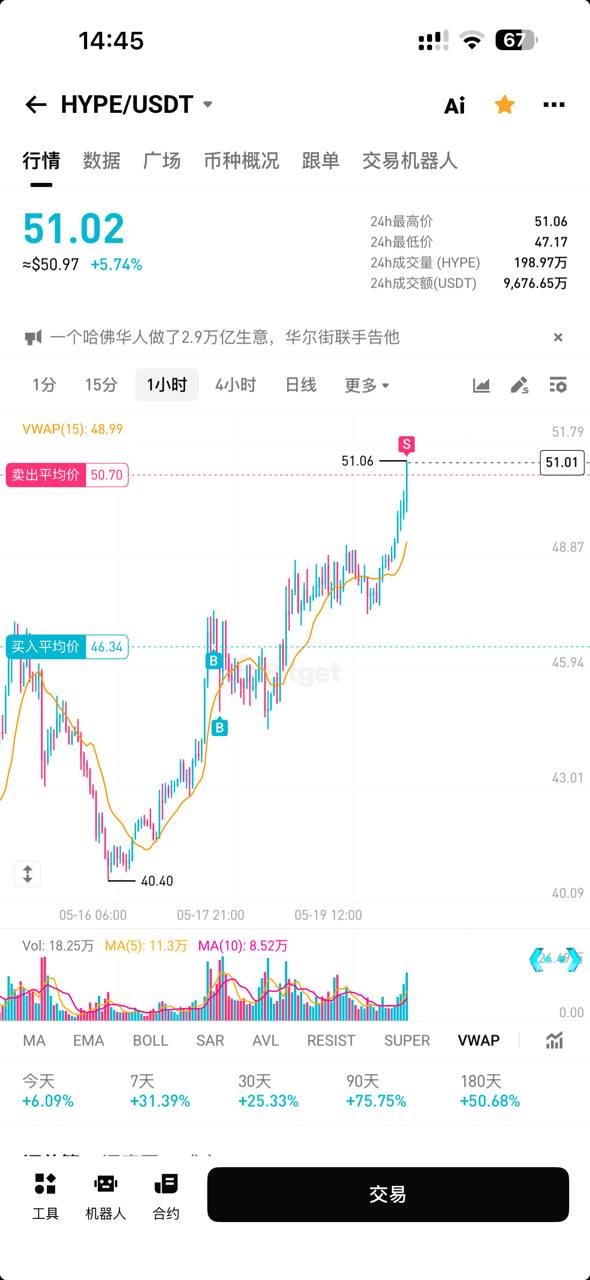The image size is (590, 1280).
Task: Open the chart type icon
Action: 481,385
